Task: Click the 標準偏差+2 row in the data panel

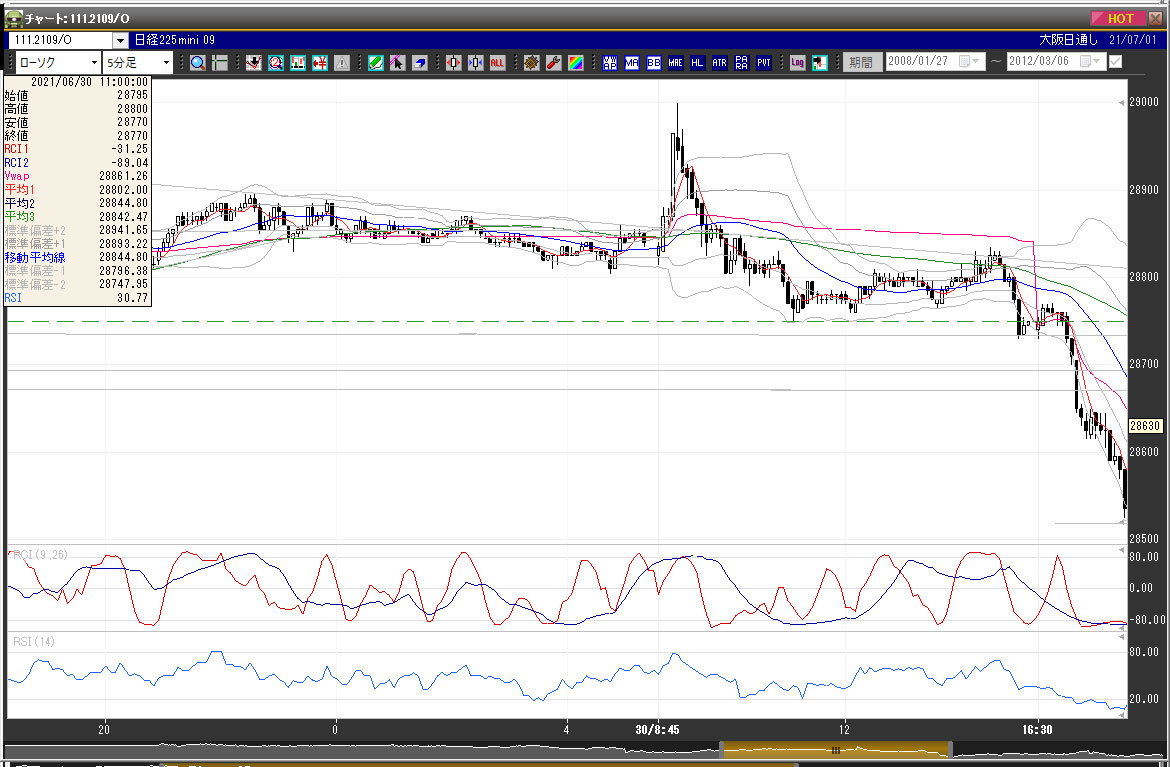Action: click(77, 231)
